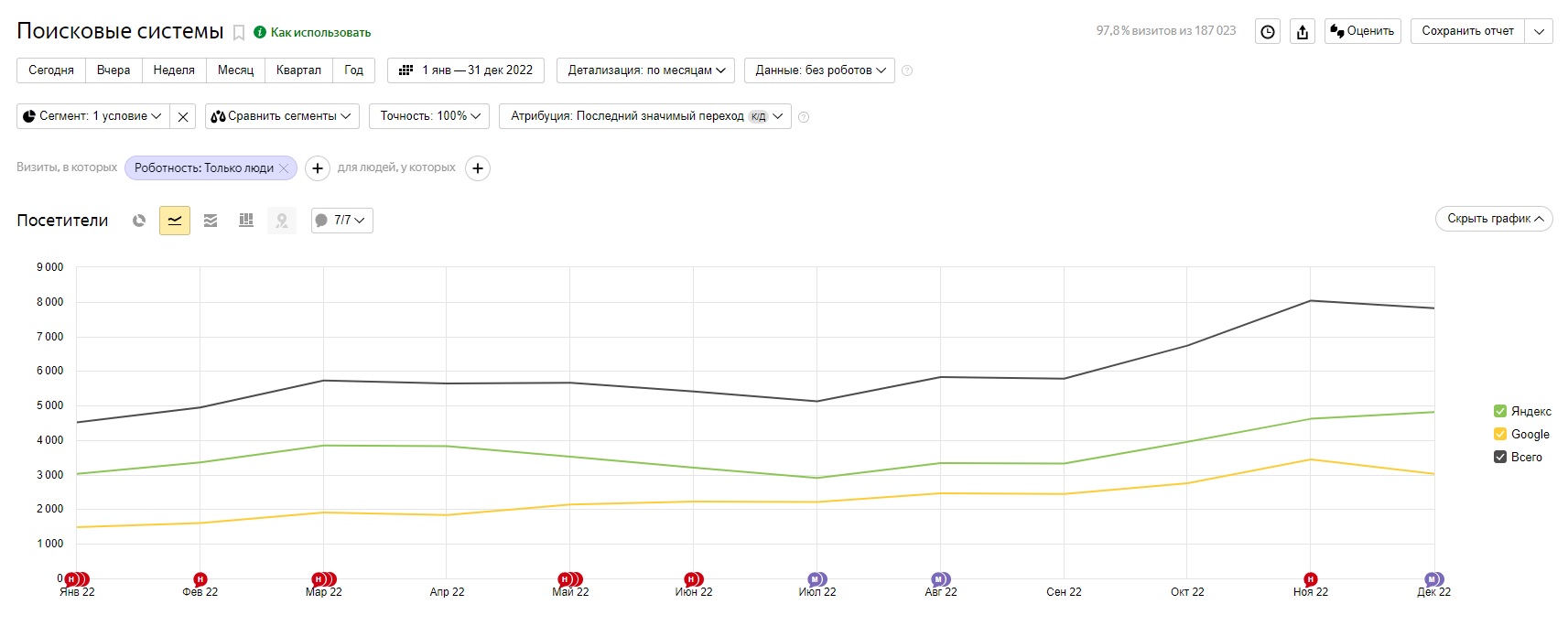Toggle the Яндекс series checkbox
The width and height of the screenshot is (1568, 626).
(1500, 411)
